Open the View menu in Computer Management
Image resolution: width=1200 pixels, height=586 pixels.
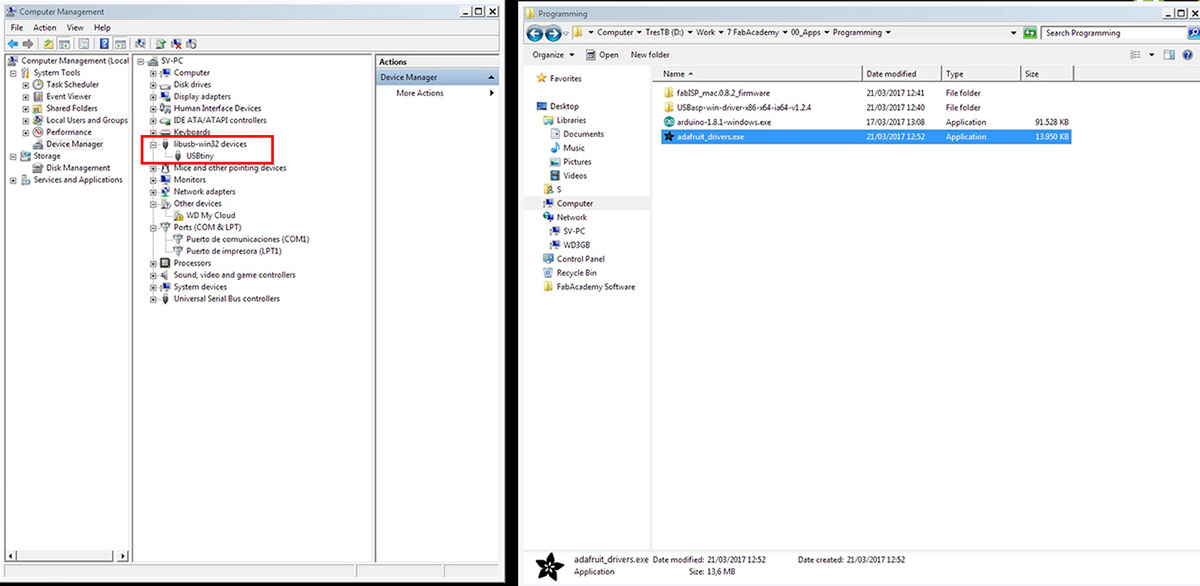[x=76, y=28]
